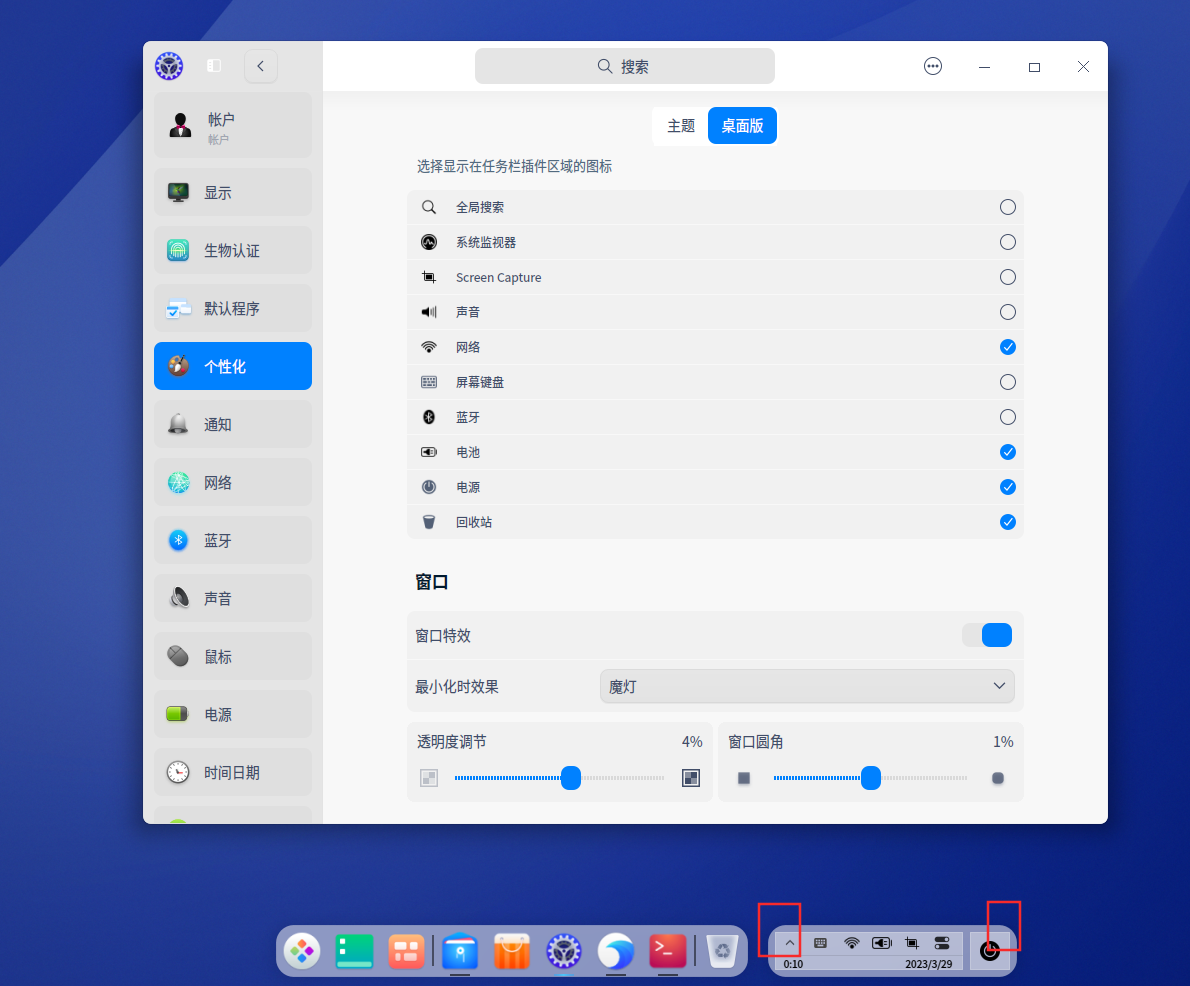1190x986 pixels.
Task: Open the 声音 category in the sidebar
Action: point(232,598)
